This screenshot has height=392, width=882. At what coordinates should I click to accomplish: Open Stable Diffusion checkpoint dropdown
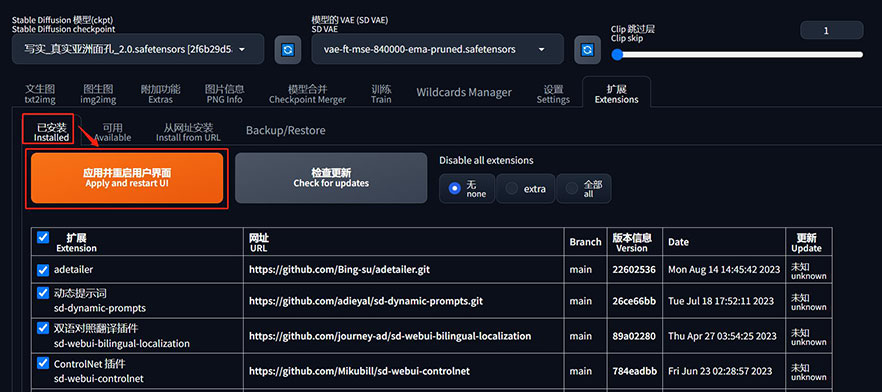138,49
